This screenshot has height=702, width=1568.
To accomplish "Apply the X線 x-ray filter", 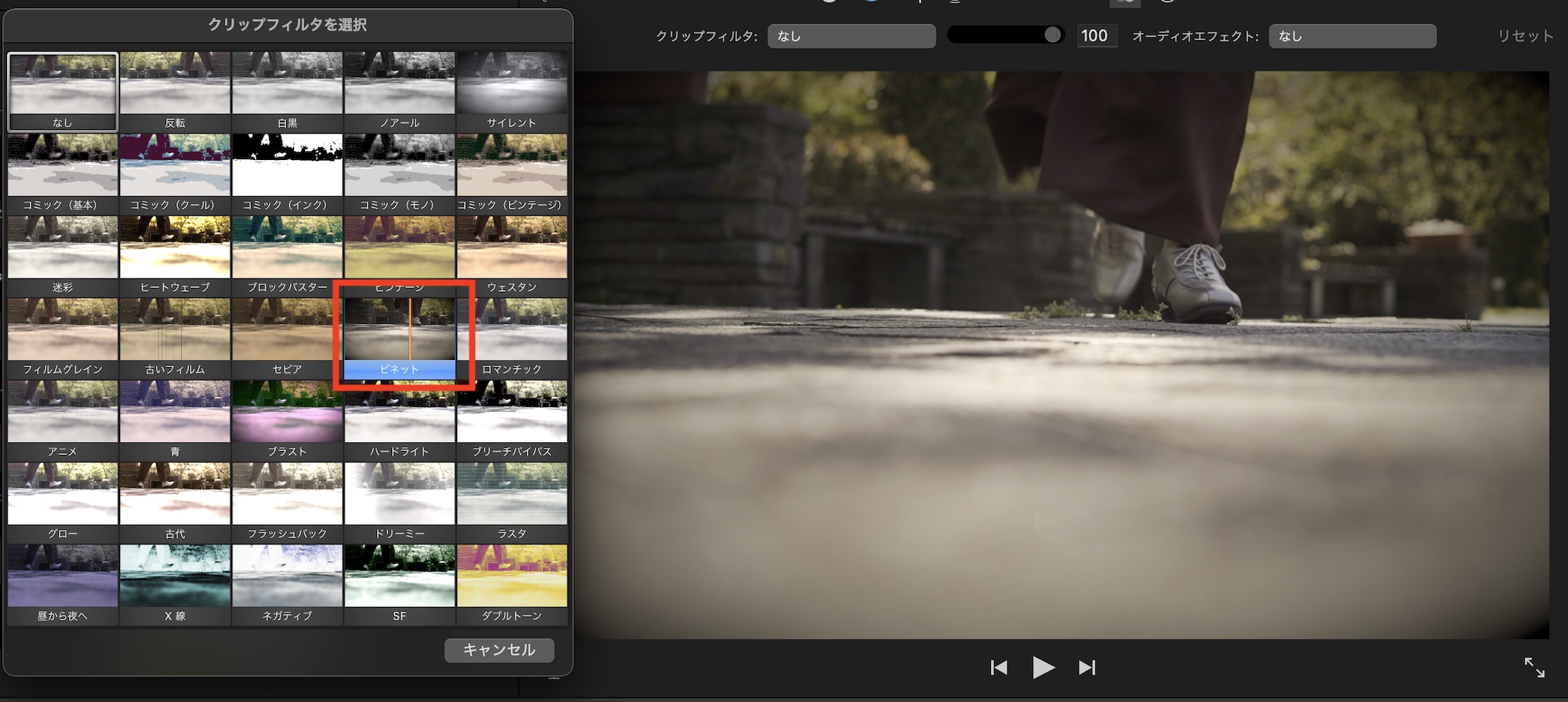I will pyautogui.click(x=175, y=585).
